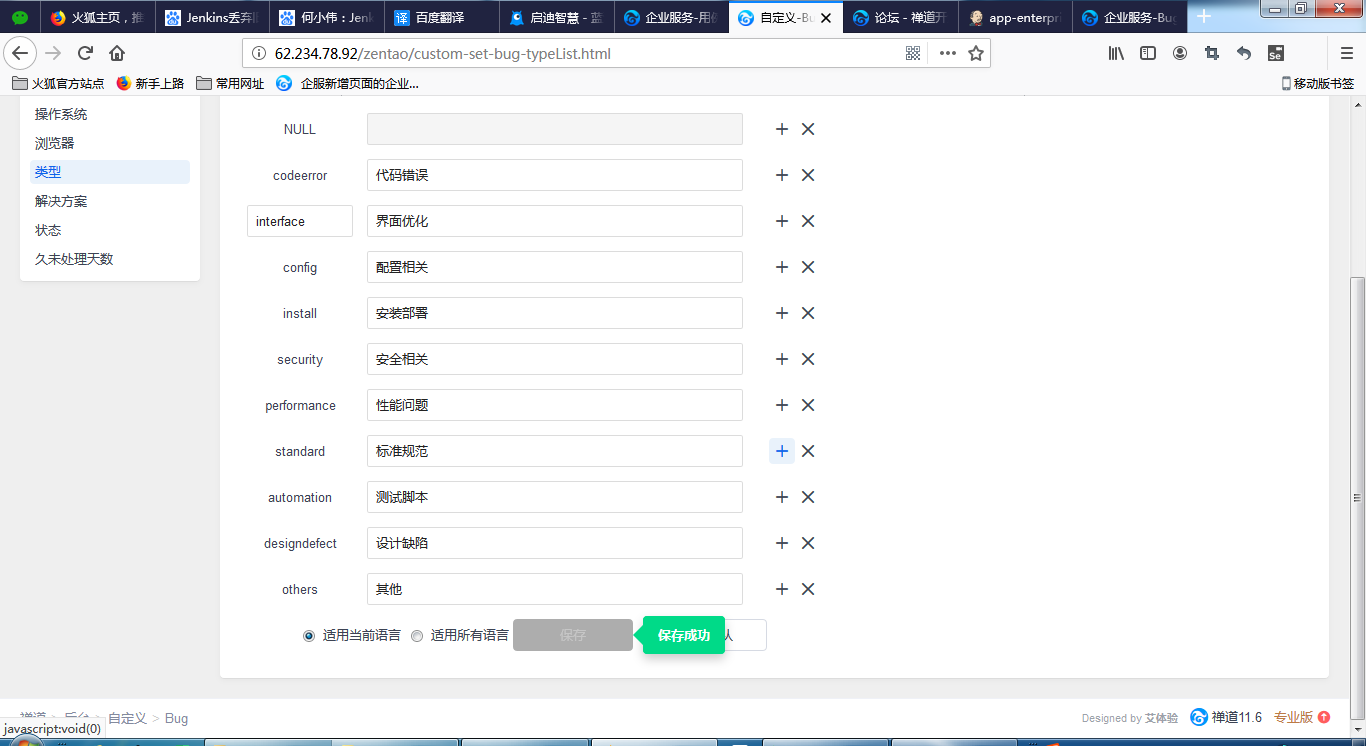Go back to the previous page
1366x746 pixels.
pos(20,53)
